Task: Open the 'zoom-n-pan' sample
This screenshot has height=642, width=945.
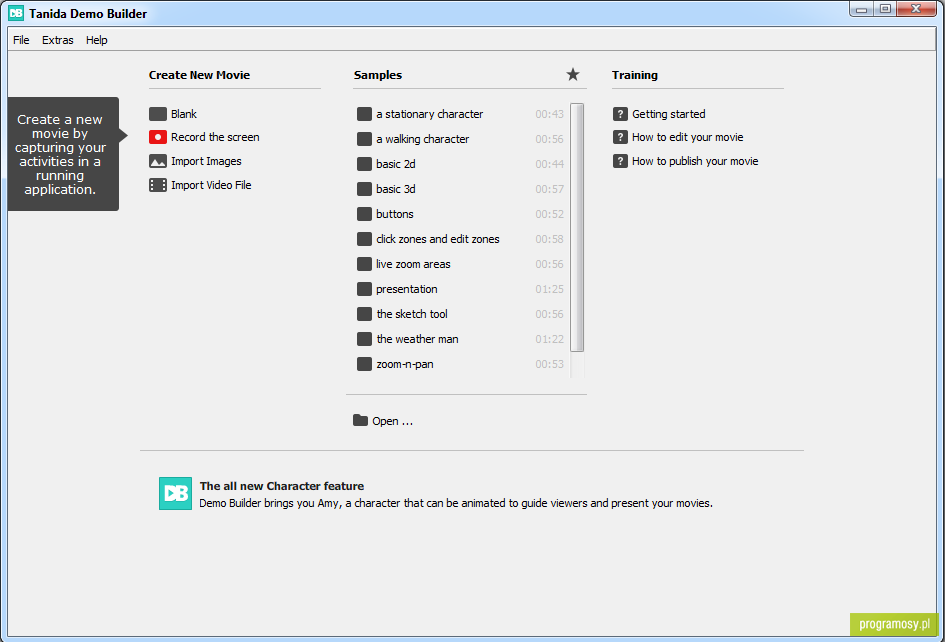Action: pos(404,364)
